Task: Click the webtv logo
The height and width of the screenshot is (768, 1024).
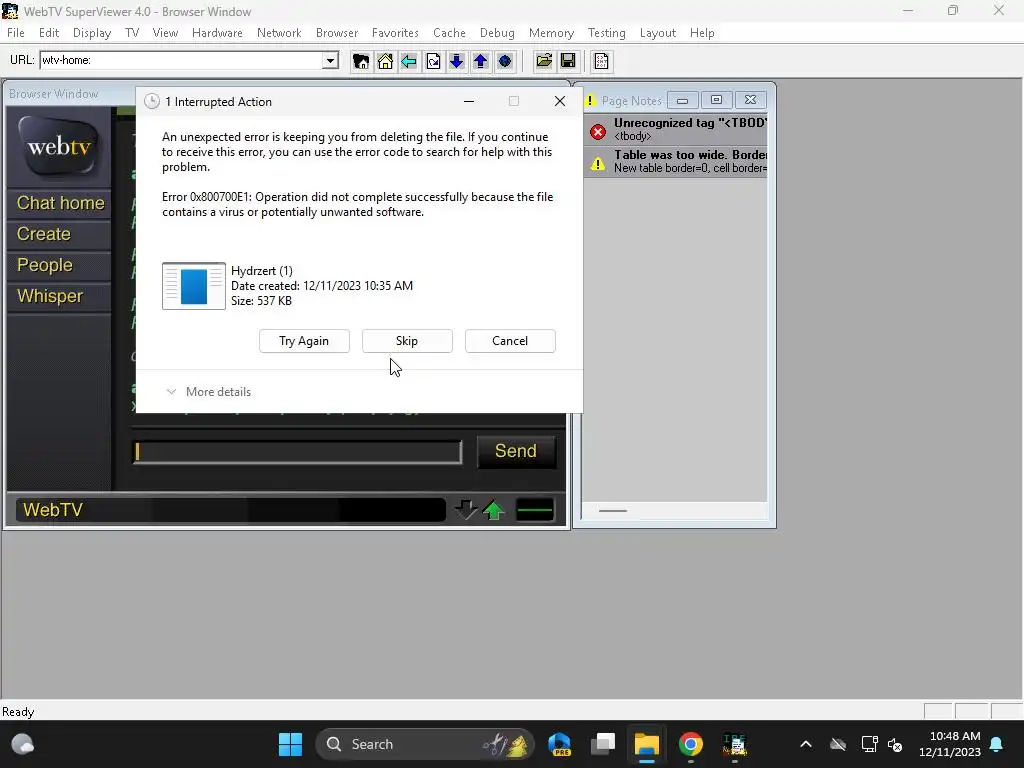Action: click(59, 146)
